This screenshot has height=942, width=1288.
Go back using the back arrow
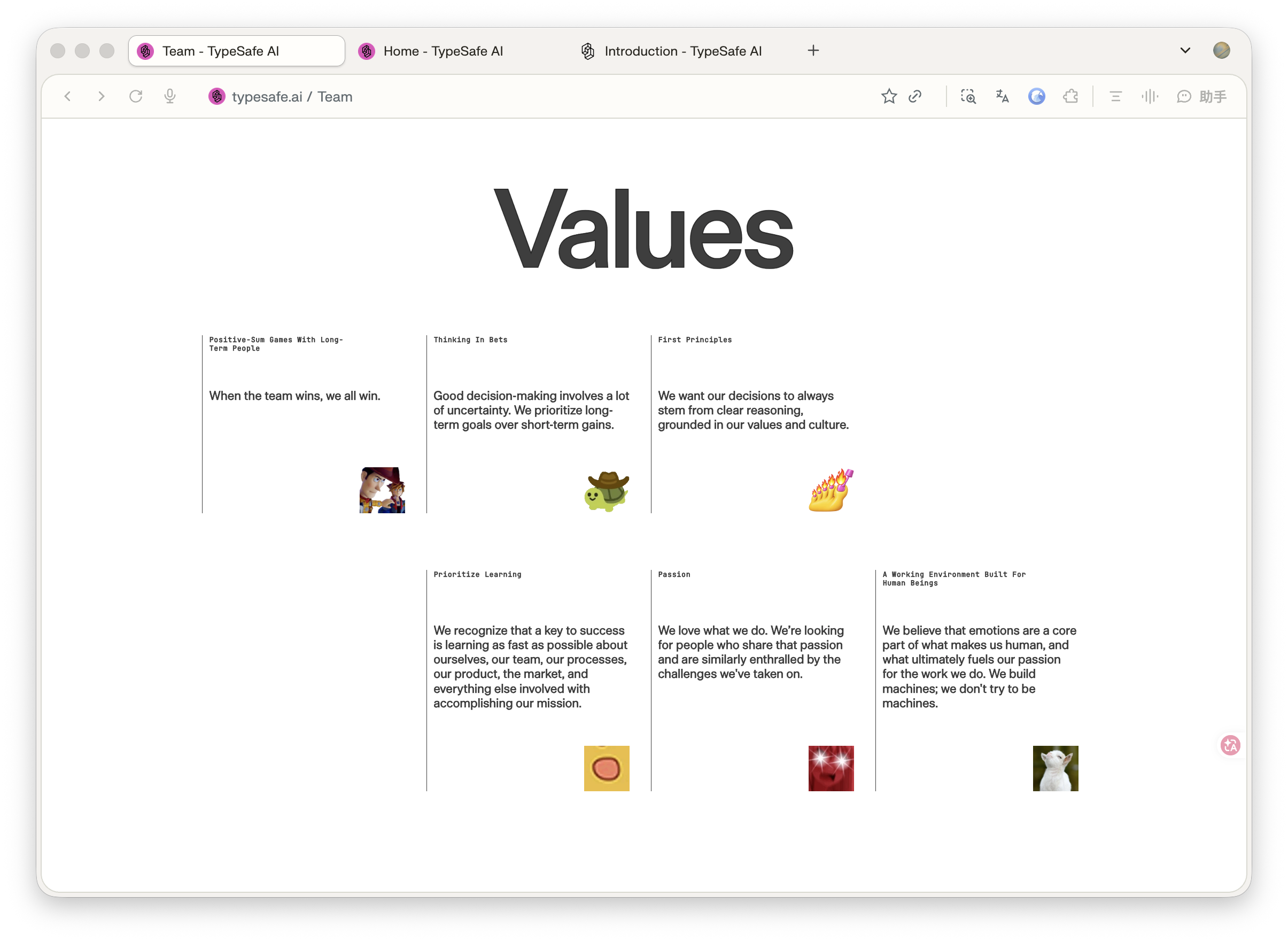(67, 96)
